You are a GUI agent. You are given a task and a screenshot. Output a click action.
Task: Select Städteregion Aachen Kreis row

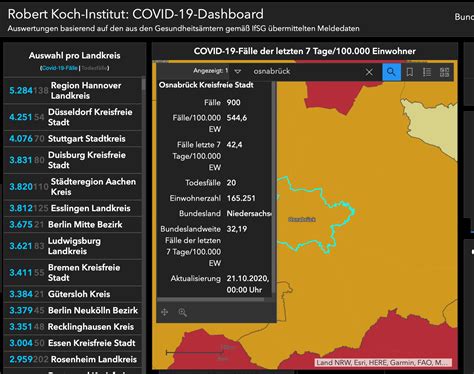point(73,187)
